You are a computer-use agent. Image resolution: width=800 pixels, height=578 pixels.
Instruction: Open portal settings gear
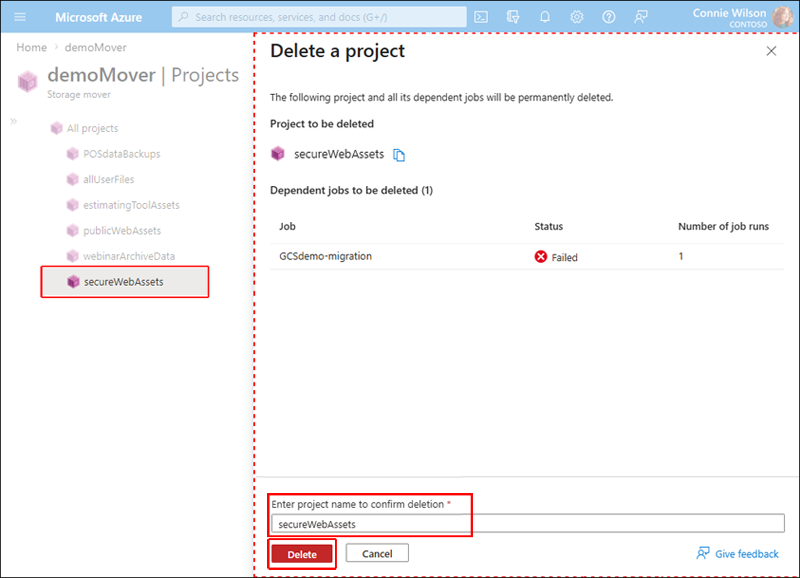(577, 17)
